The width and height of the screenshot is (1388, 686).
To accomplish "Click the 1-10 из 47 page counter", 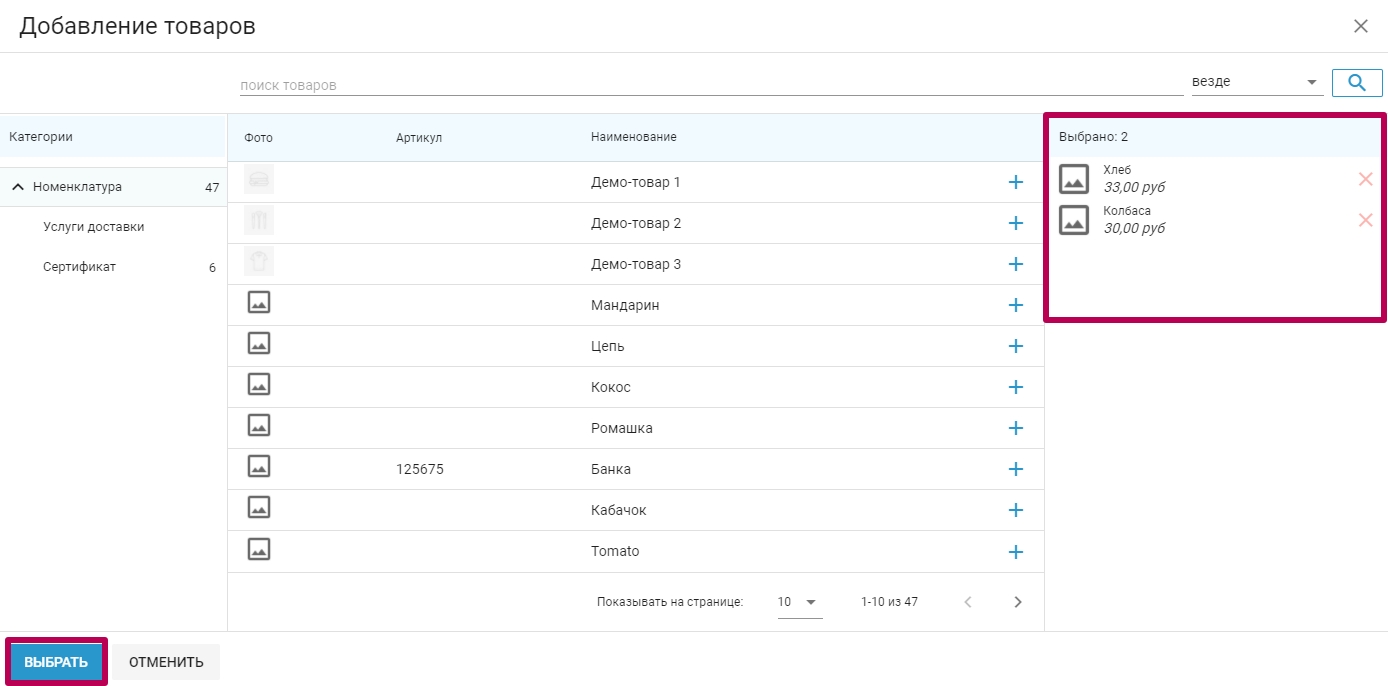I will click(889, 602).
